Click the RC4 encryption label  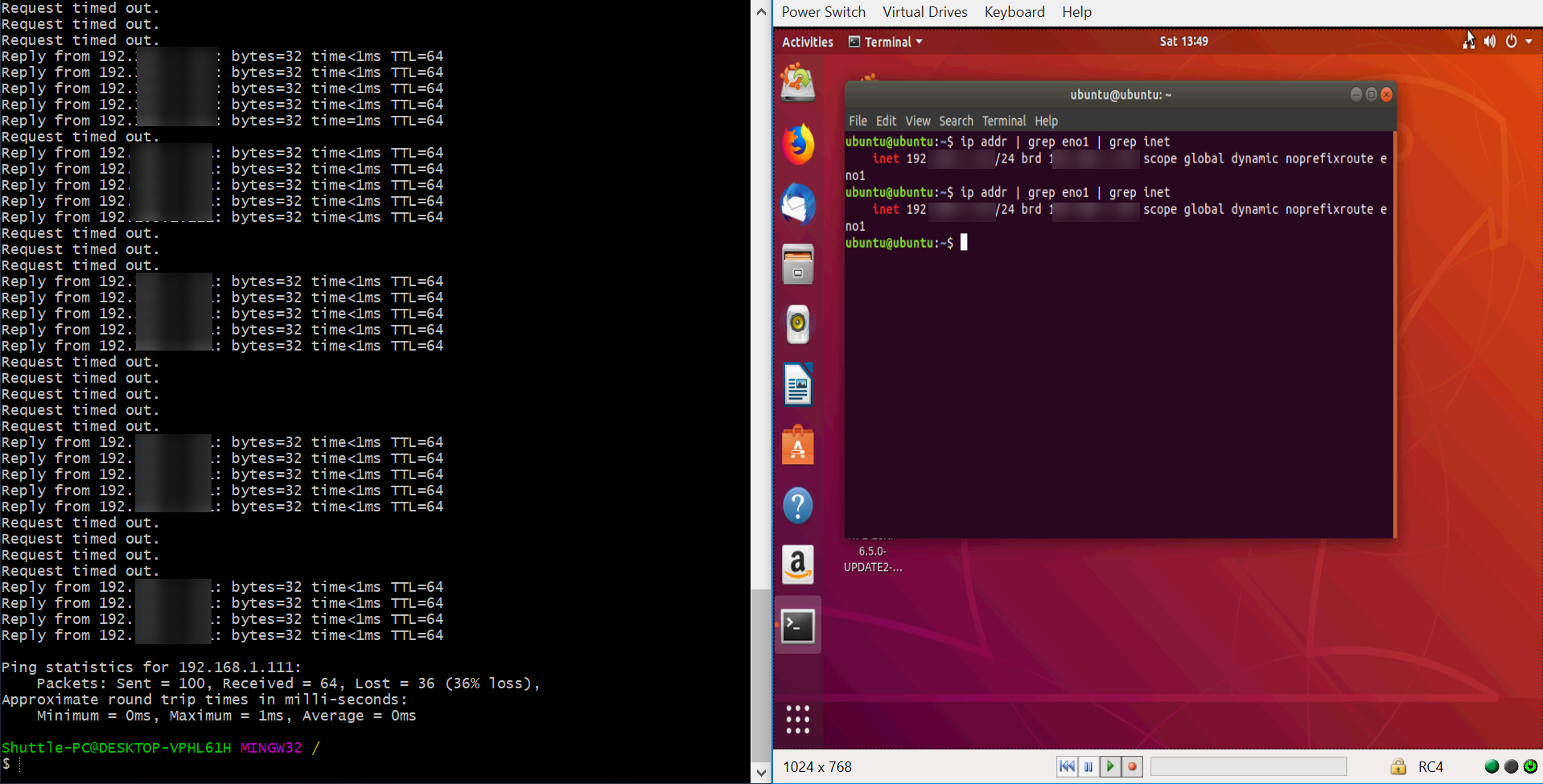1430,767
